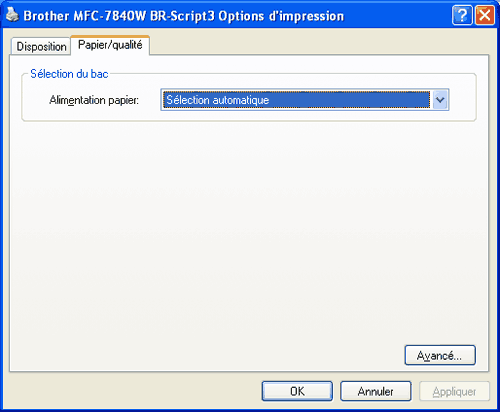Confirm settings with the OK button

click(297, 391)
